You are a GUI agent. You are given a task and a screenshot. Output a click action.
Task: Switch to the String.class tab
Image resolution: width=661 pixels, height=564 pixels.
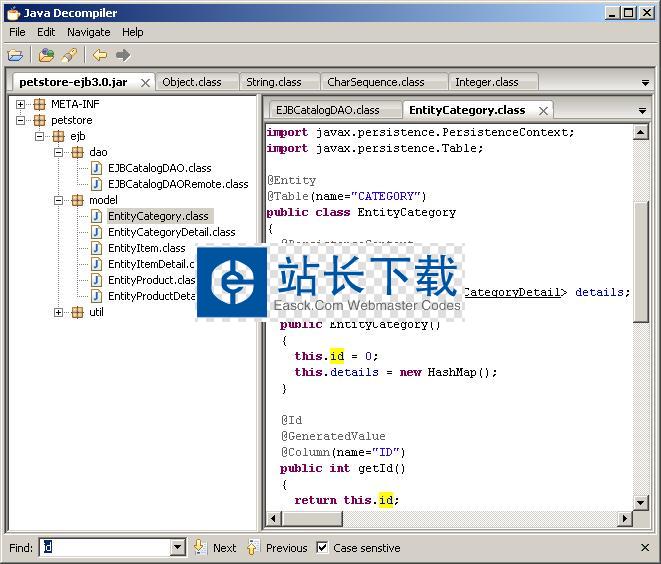273,82
